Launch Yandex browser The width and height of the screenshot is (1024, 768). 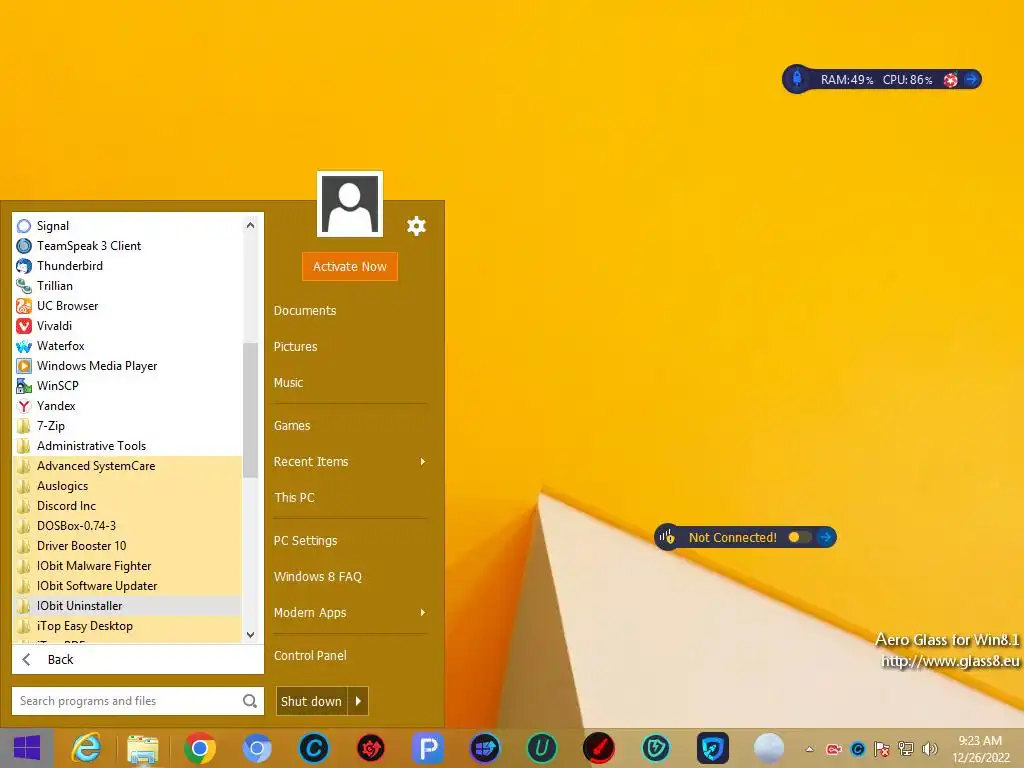point(127,406)
